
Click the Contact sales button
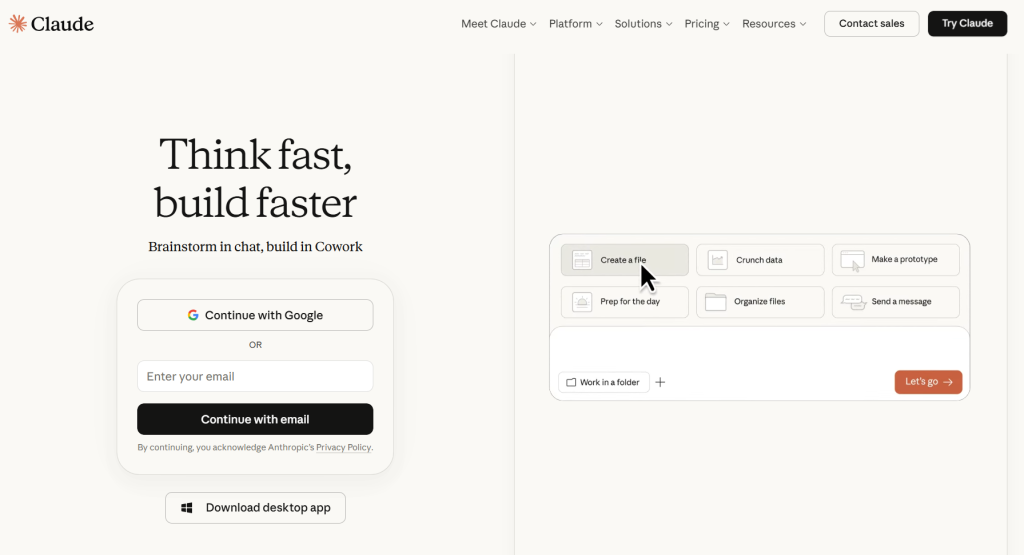(871, 24)
